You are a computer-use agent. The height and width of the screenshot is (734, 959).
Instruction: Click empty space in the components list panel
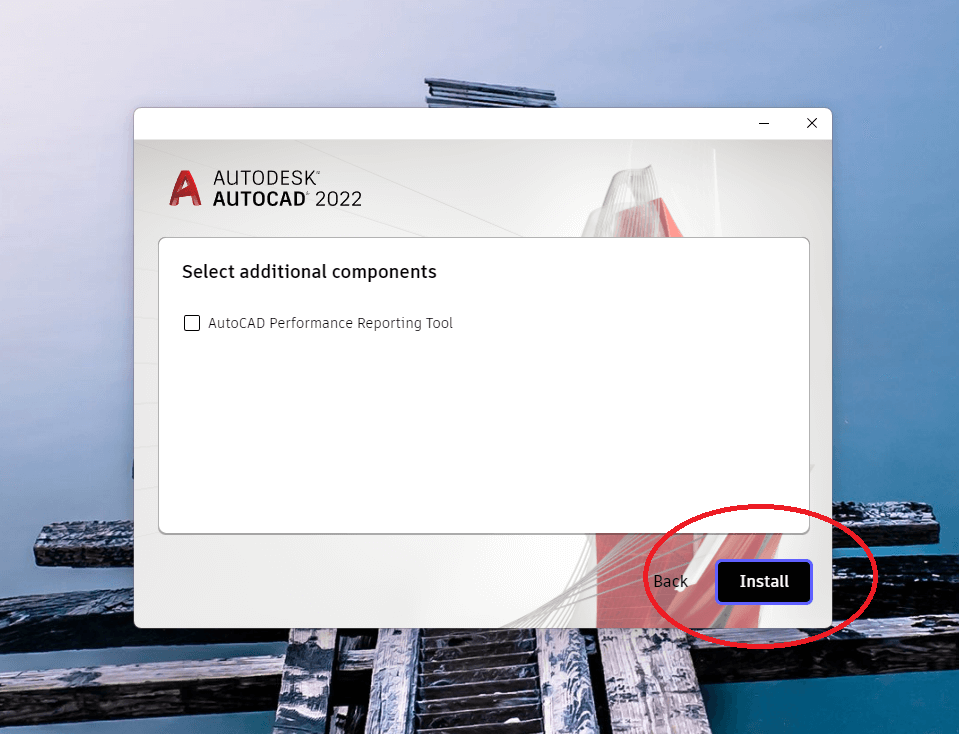(x=483, y=428)
